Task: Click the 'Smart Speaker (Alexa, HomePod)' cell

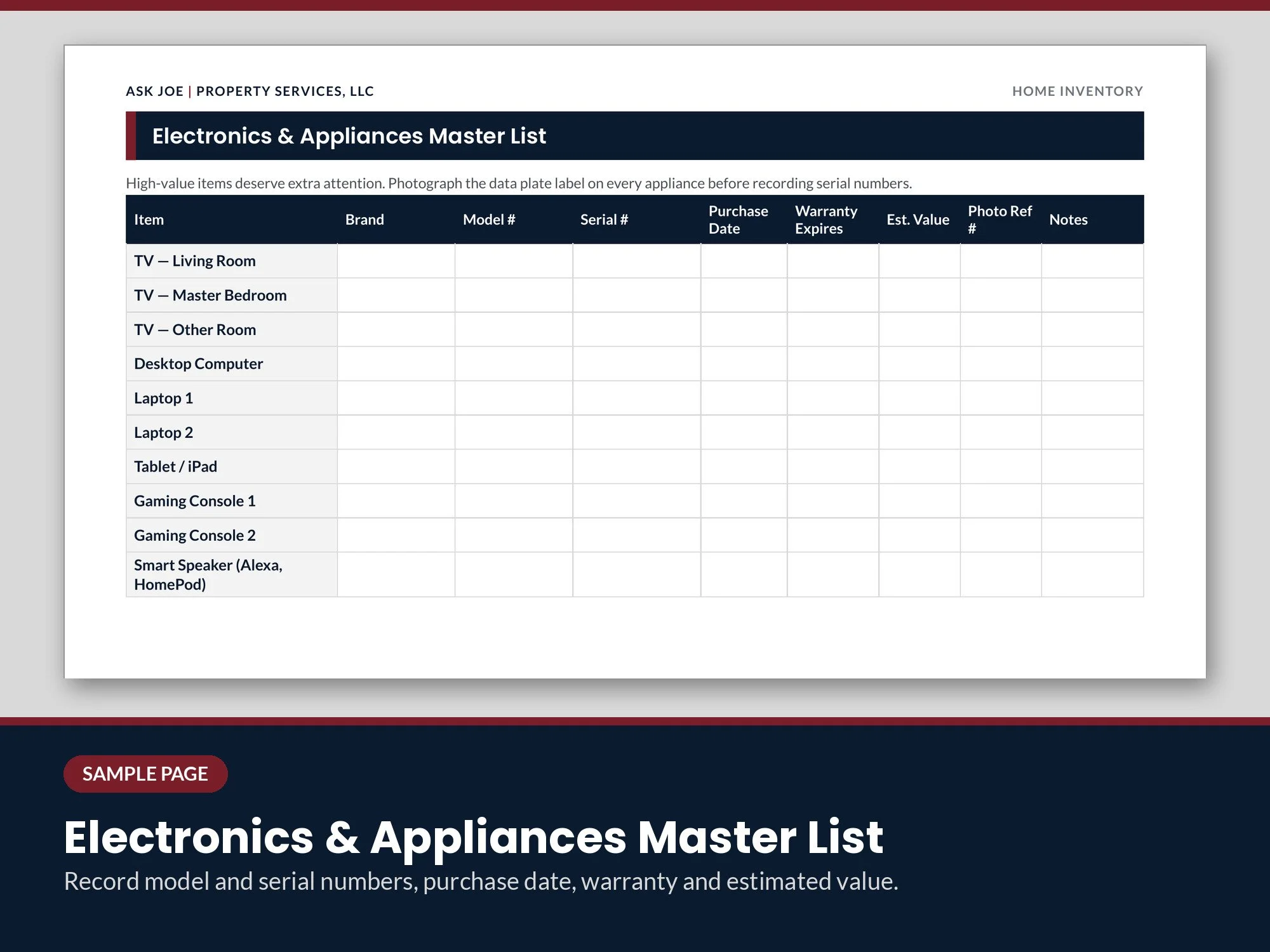Action: (x=232, y=574)
